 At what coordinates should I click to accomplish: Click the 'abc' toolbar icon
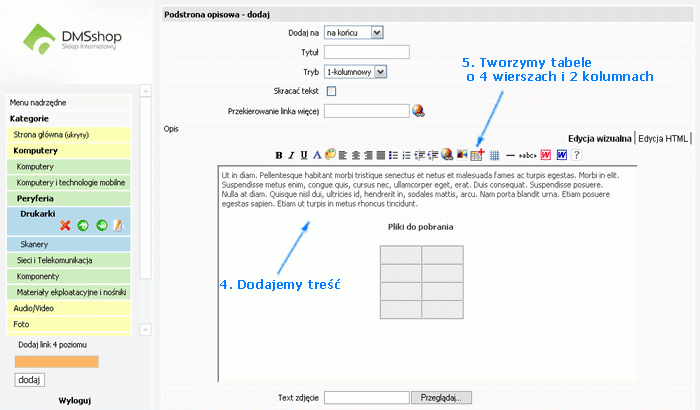click(527, 155)
